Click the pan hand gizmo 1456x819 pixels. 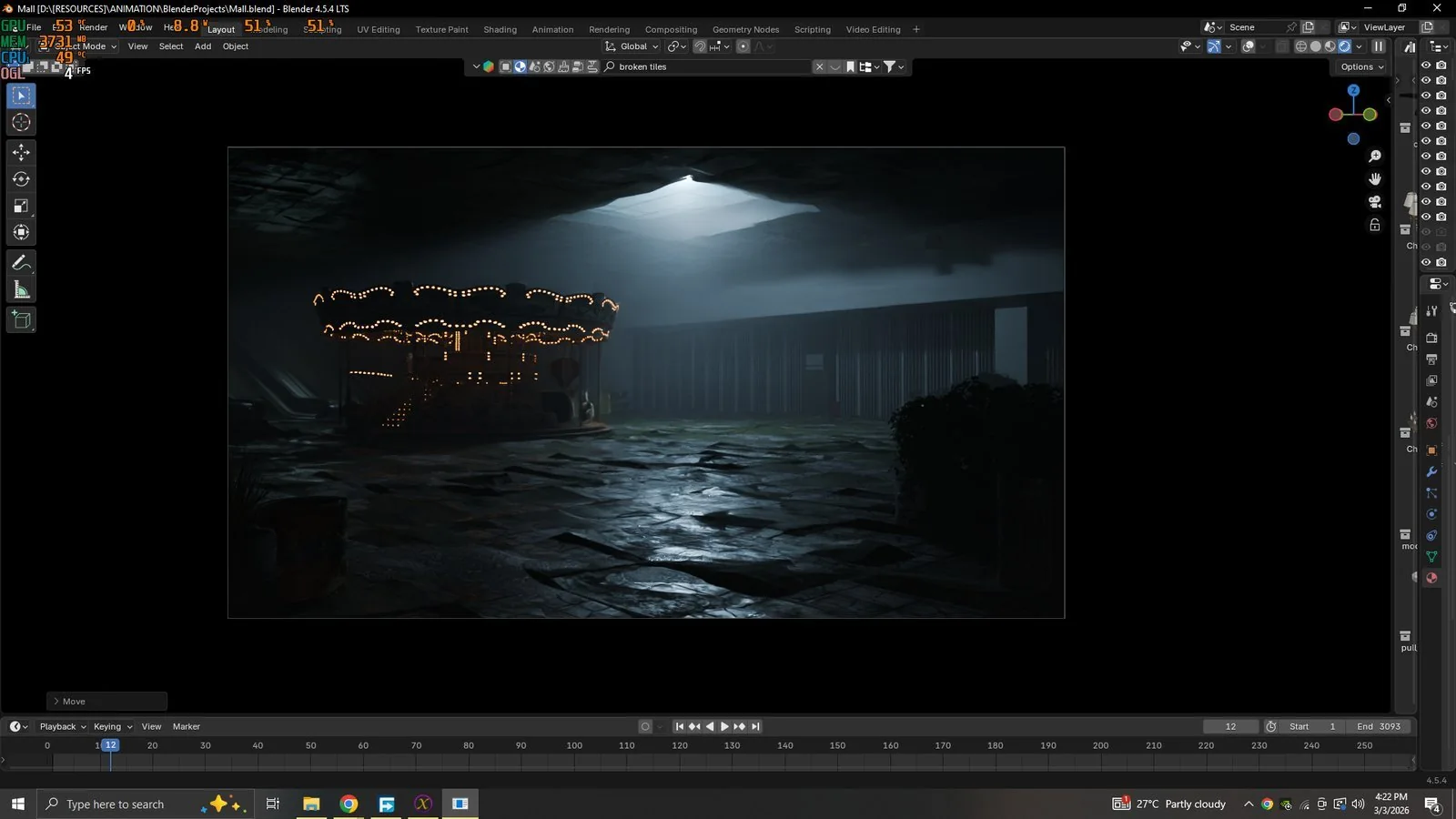point(1375,179)
